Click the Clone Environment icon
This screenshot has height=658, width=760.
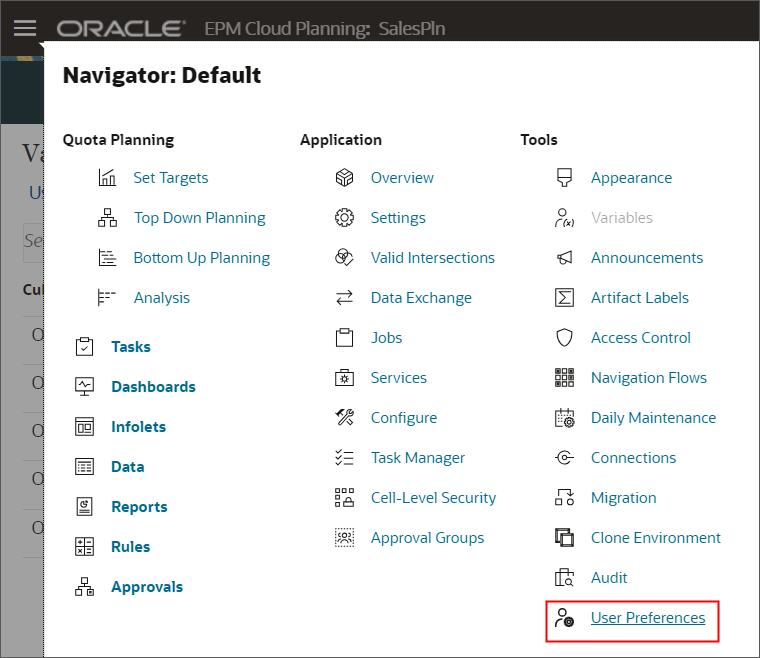click(x=565, y=538)
